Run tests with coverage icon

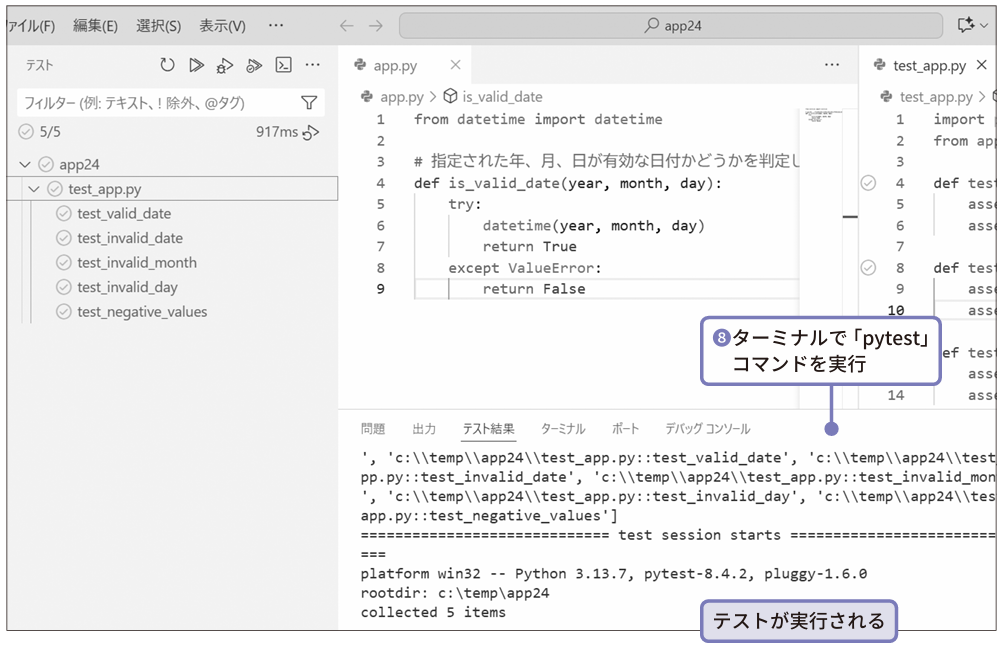[254, 65]
